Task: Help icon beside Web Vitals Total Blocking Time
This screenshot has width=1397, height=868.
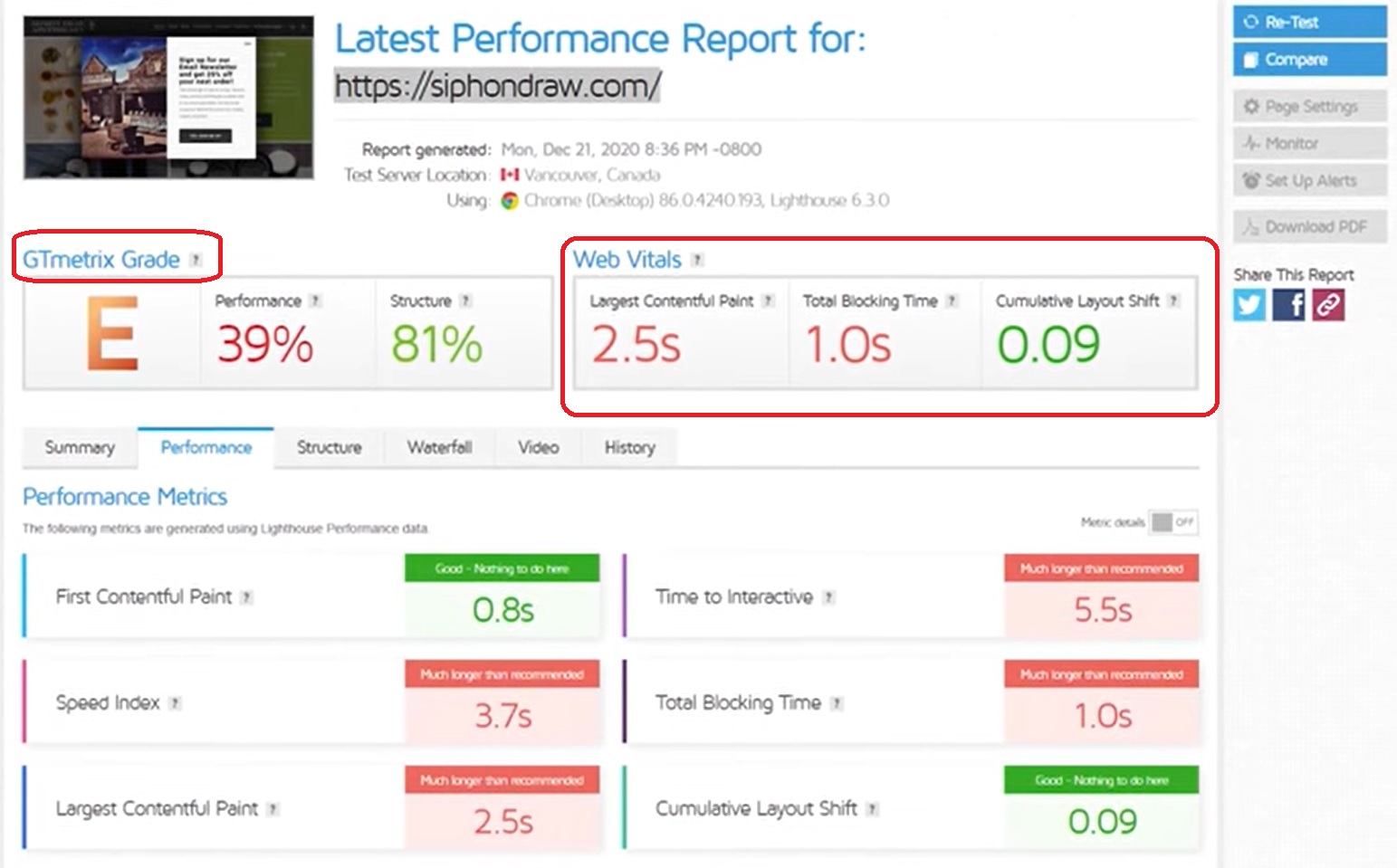Action: [952, 300]
